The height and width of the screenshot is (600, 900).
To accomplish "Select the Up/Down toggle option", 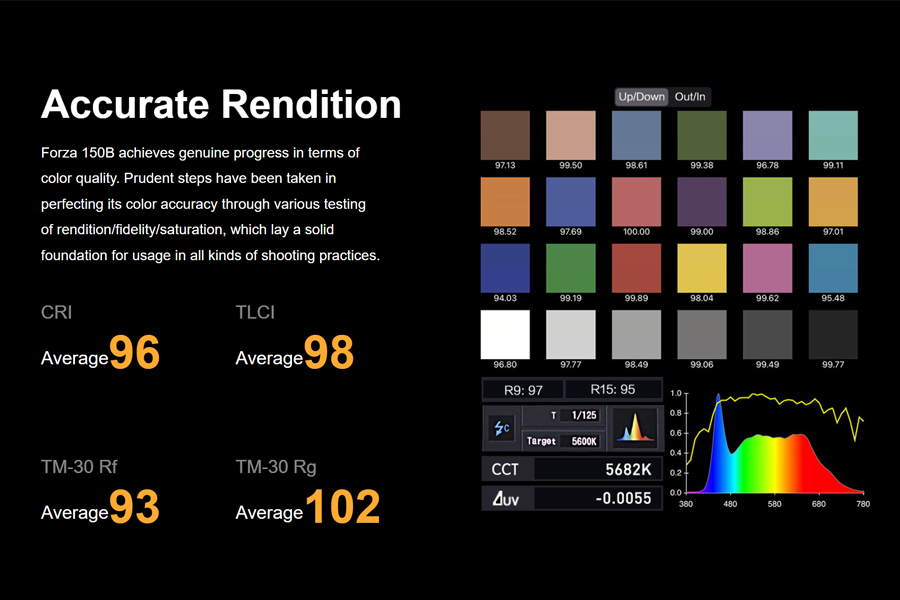I will 641,96.
